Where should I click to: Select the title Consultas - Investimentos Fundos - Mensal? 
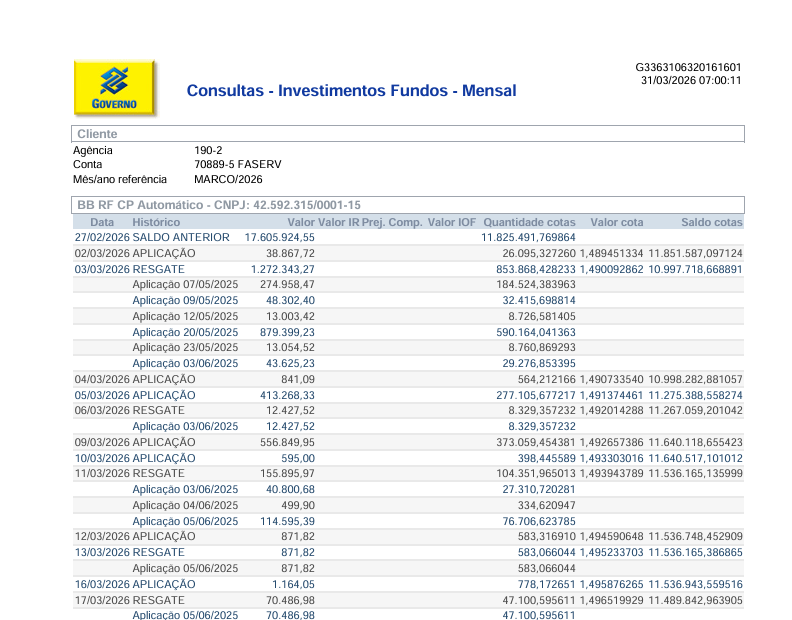tap(352, 90)
